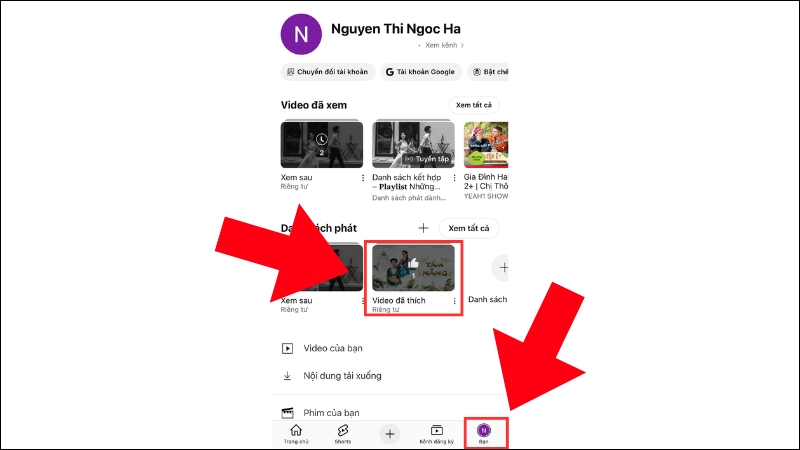Click Xem tất cả for the playlists section
Image resolution: width=800 pixels, height=450 pixels.
point(469,228)
